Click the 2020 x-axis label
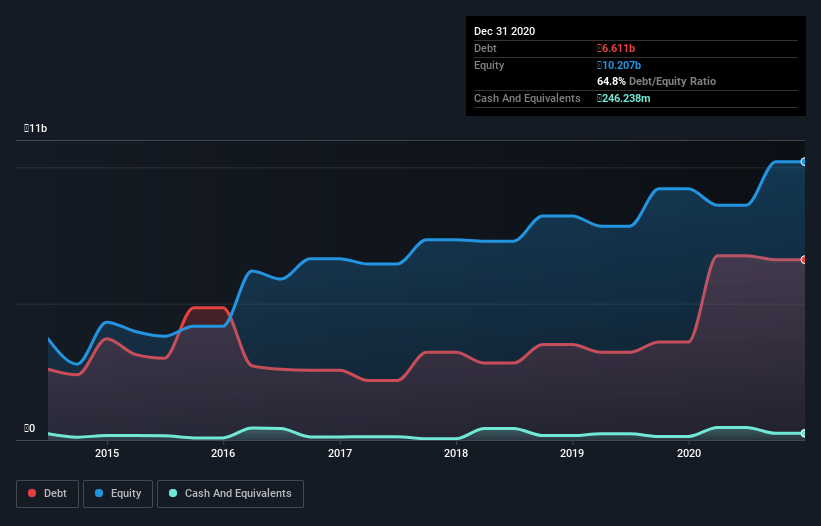821x526 pixels. (x=689, y=453)
